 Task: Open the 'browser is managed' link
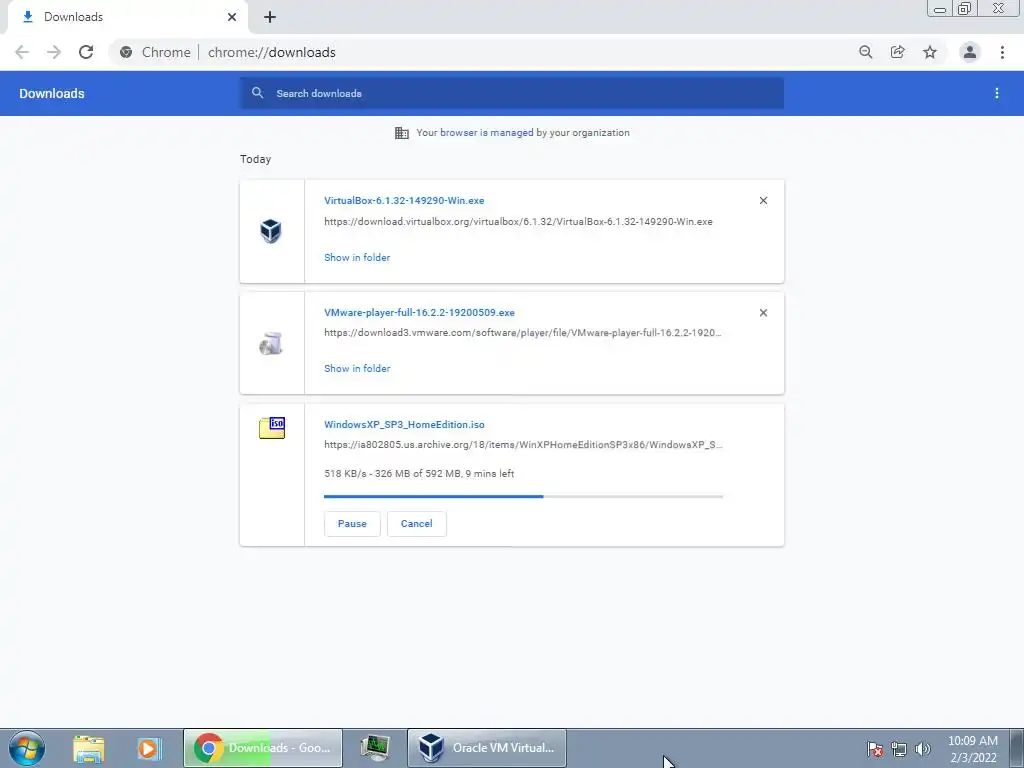coord(487,133)
